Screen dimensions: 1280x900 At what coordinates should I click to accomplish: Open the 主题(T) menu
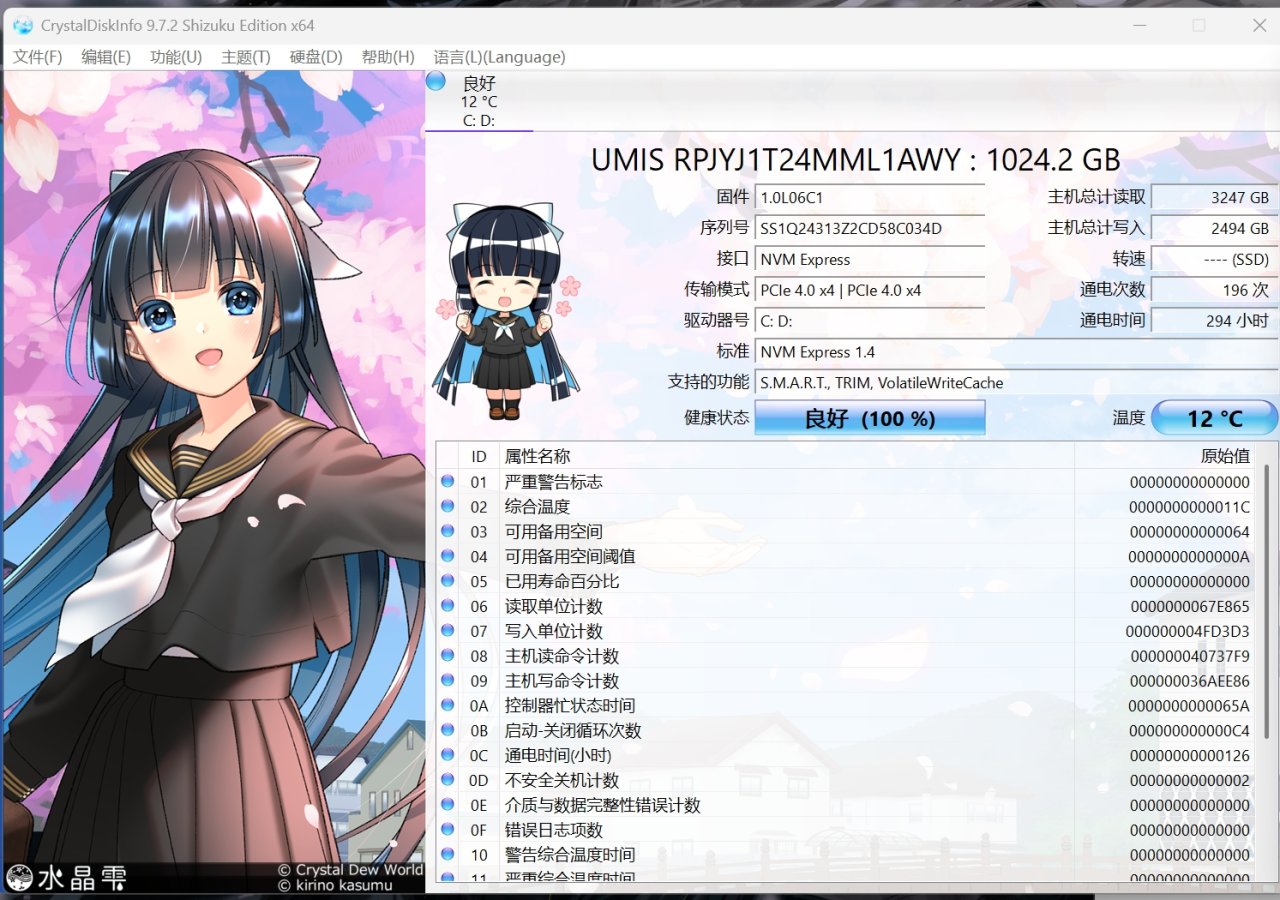pos(246,57)
